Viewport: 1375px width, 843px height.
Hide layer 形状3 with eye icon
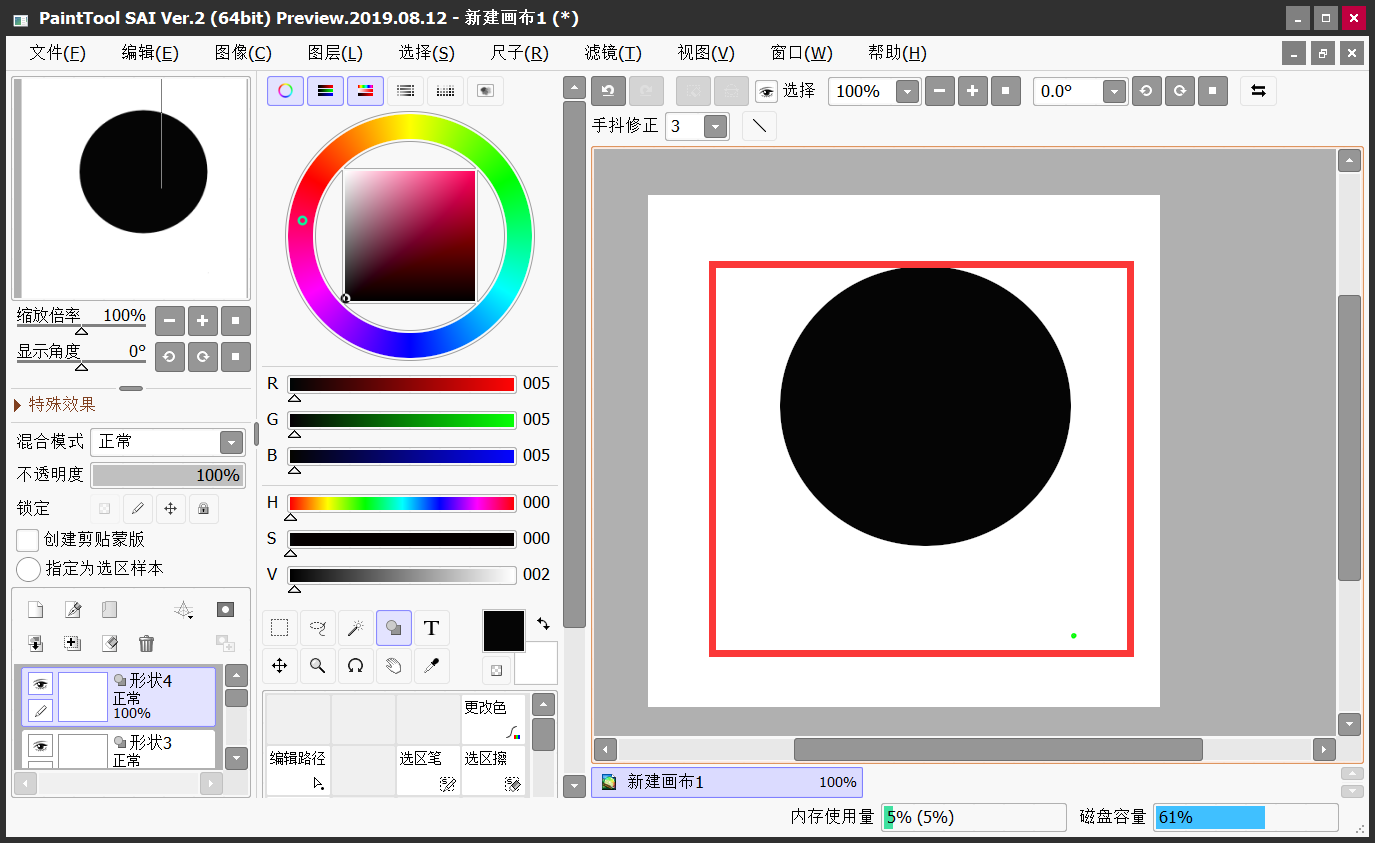[40, 745]
